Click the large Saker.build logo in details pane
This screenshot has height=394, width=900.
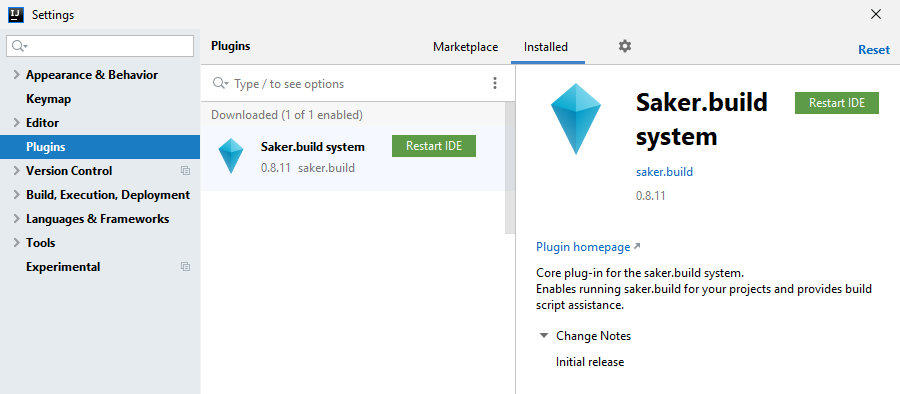click(x=576, y=119)
